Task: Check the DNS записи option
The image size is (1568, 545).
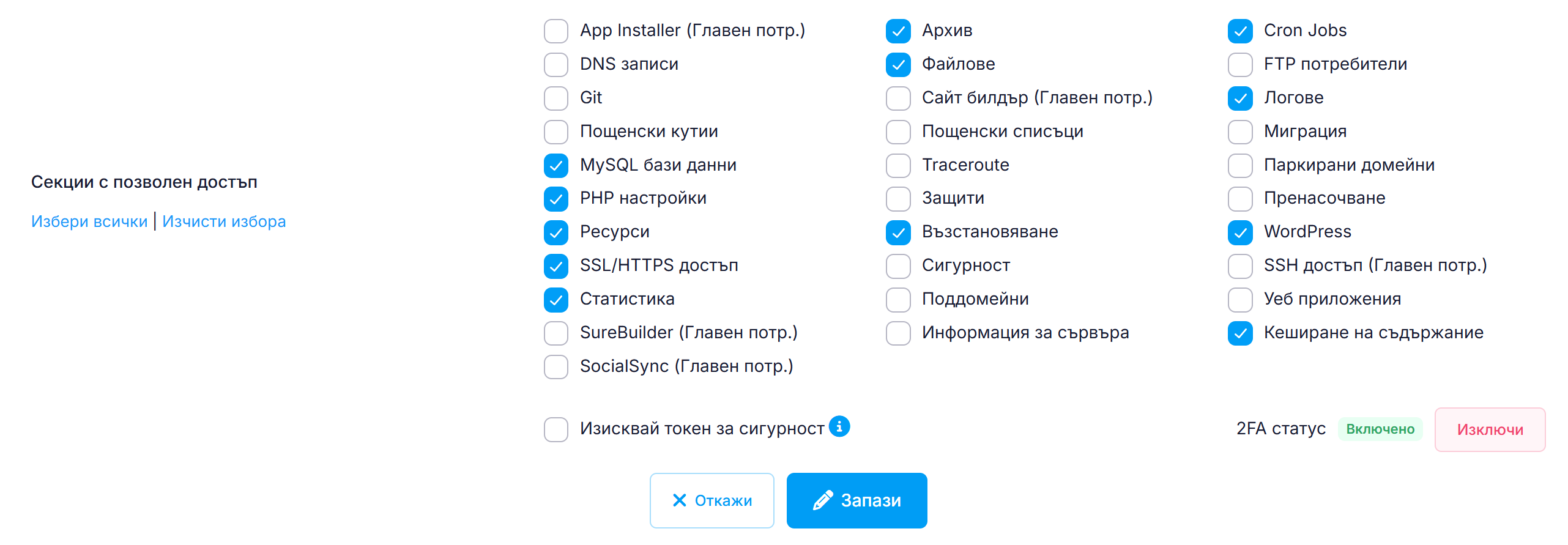Action: point(555,64)
